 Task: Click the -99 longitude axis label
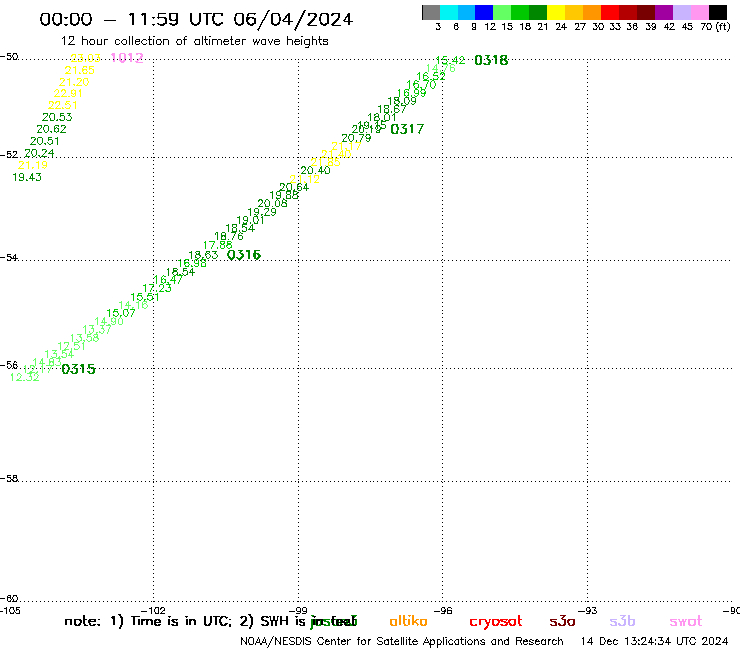[298, 611]
